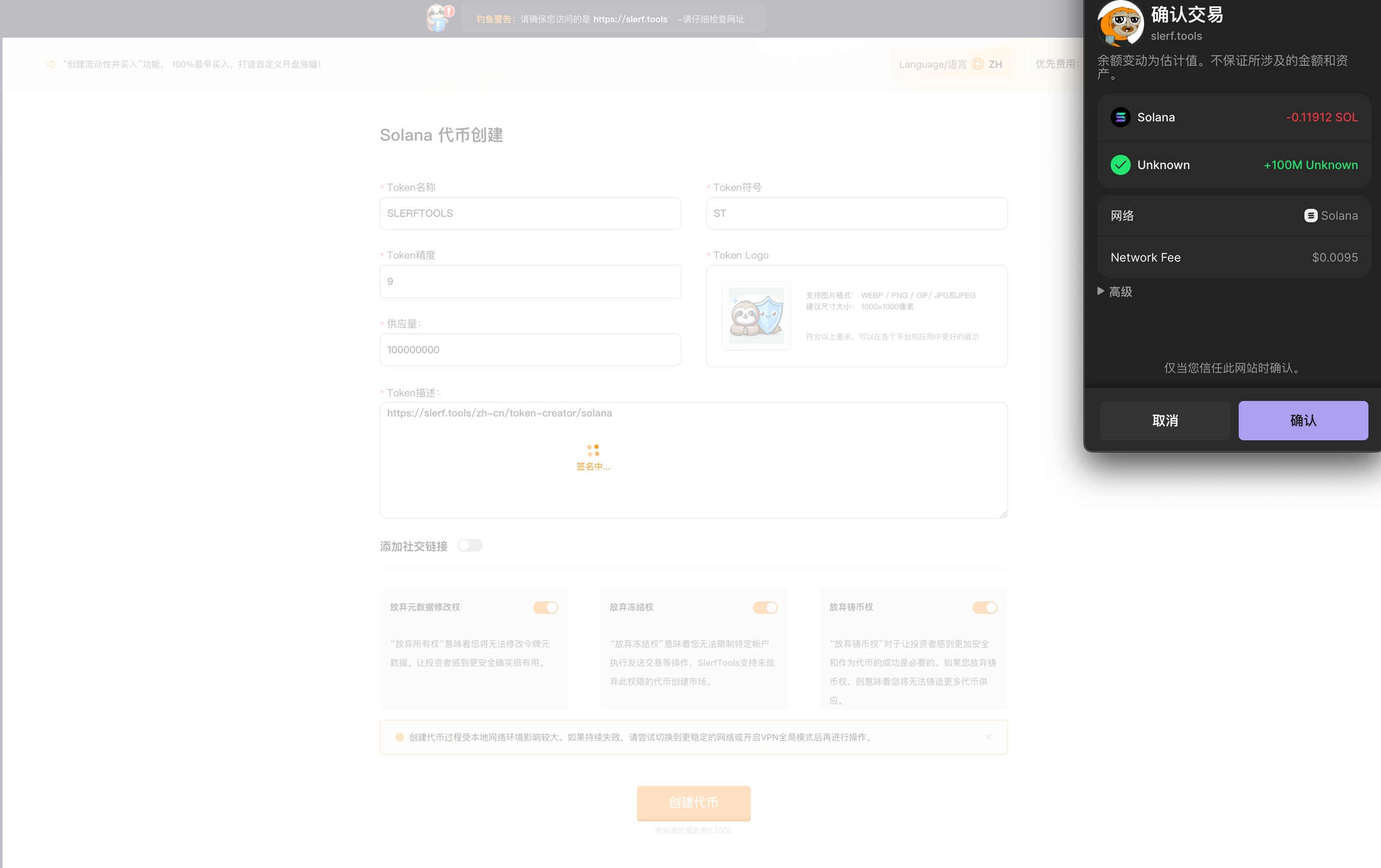The width and height of the screenshot is (1381, 868).
Task: Click the 创建代币 create token button
Action: (x=693, y=803)
